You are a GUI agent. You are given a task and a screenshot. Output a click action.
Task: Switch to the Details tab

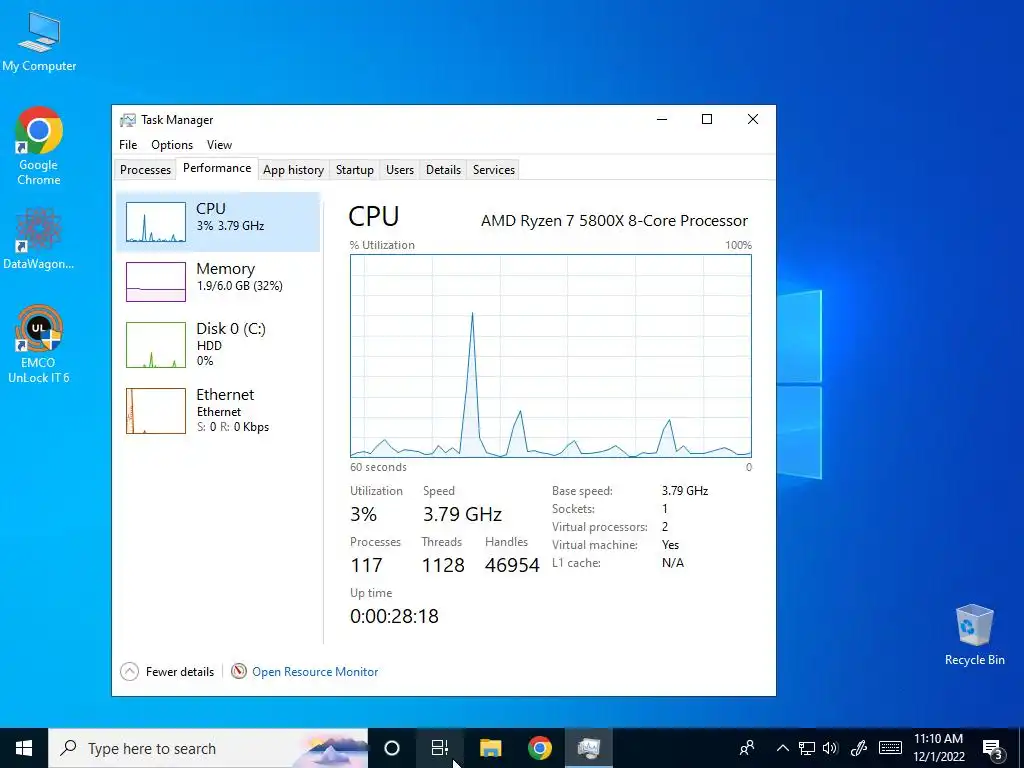coord(443,170)
